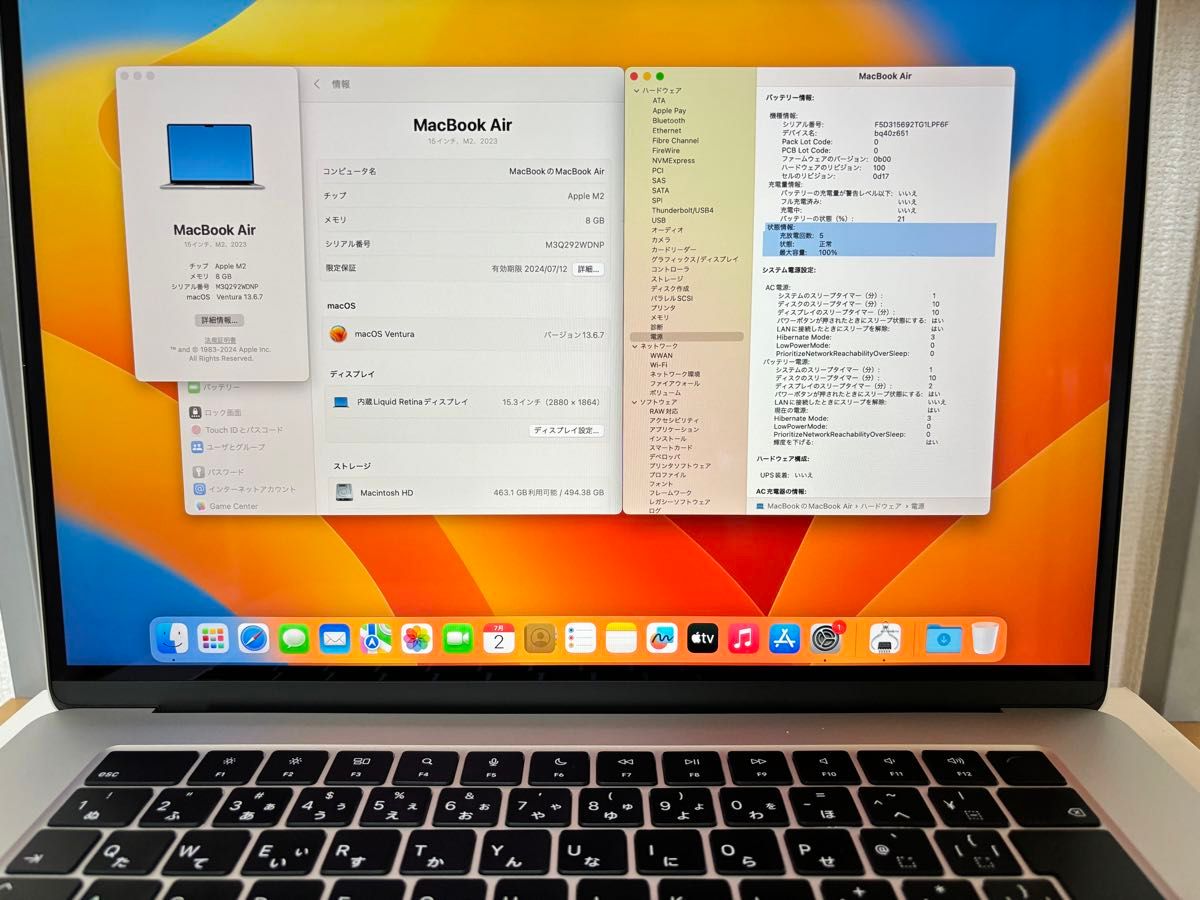Image resolution: width=1200 pixels, height=900 pixels.
Task: Collapse the ハードウェア tree section
Action: 636,90
